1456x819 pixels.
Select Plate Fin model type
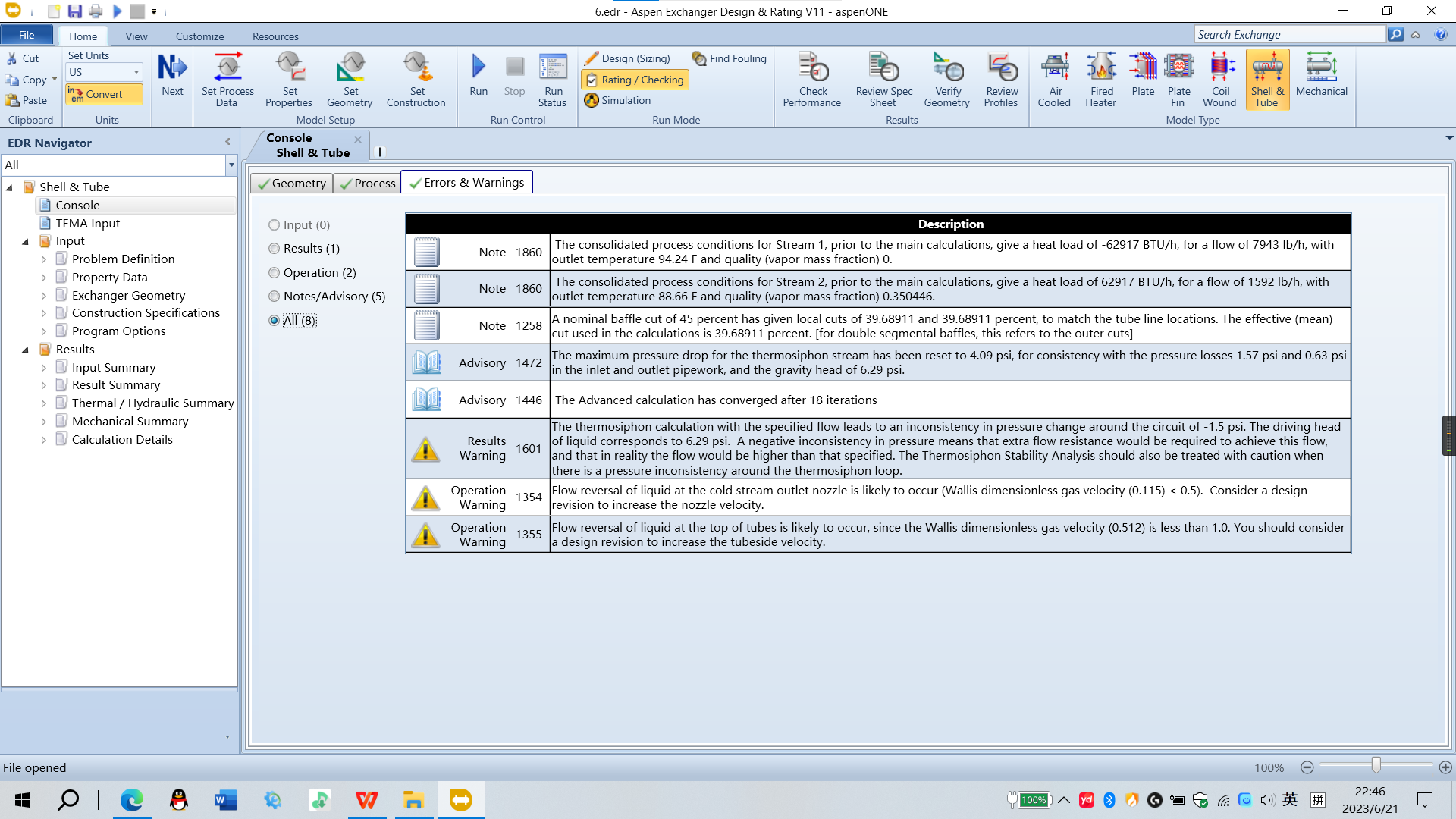[1178, 80]
